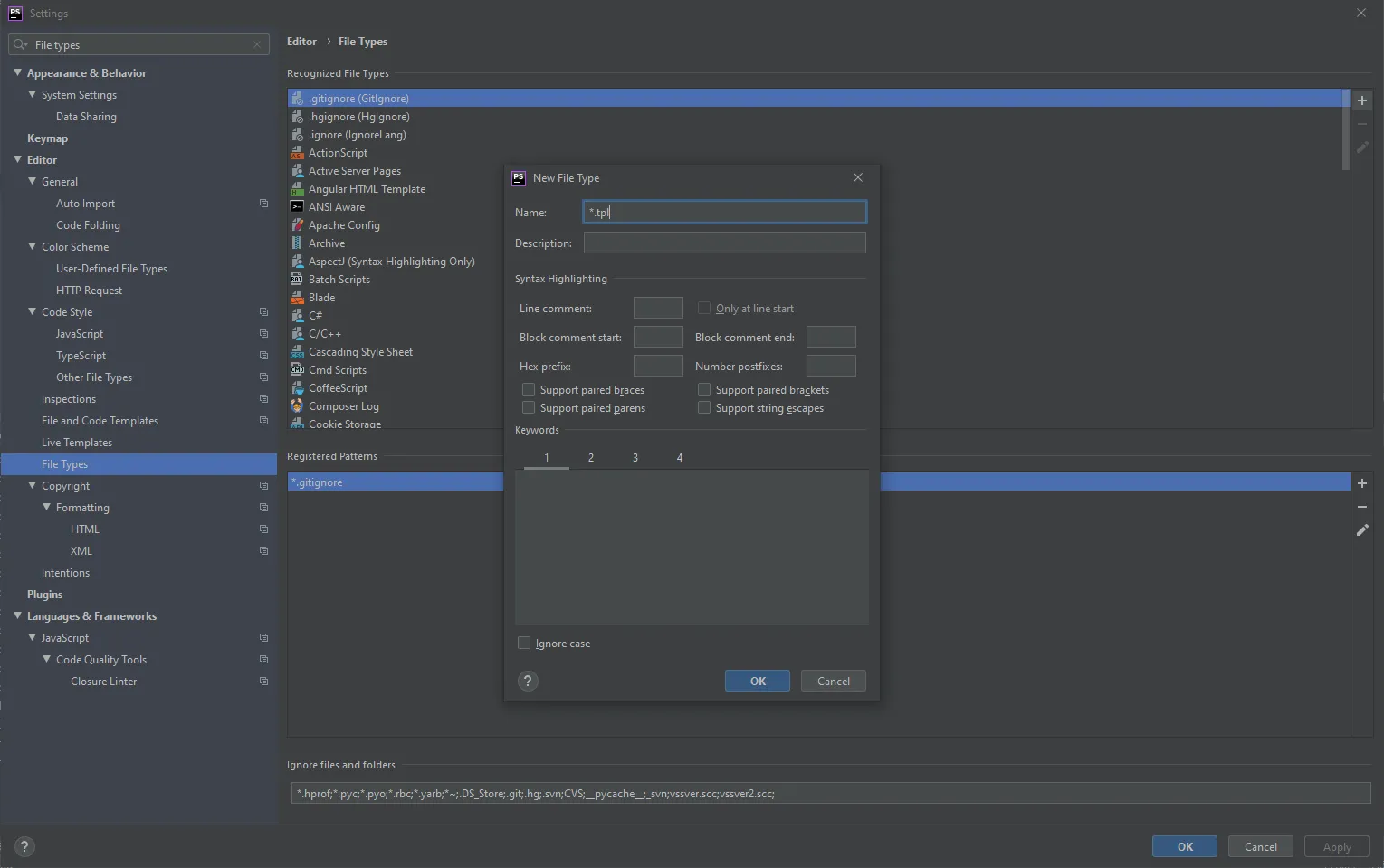1384x868 pixels.
Task: Click the ANSI Aware file type icon
Action: pyautogui.click(x=297, y=207)
